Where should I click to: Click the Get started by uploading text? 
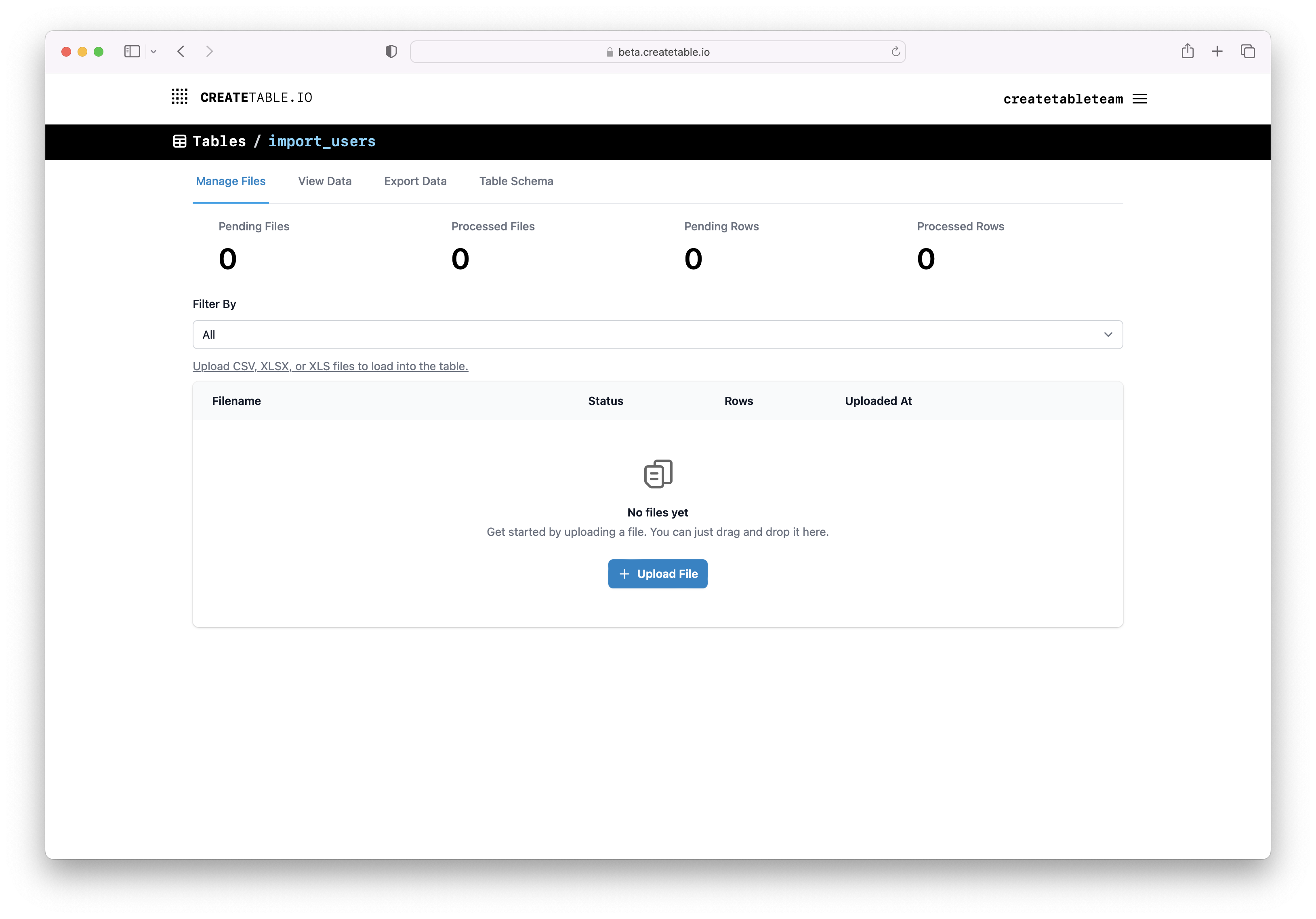click(658, 532)
